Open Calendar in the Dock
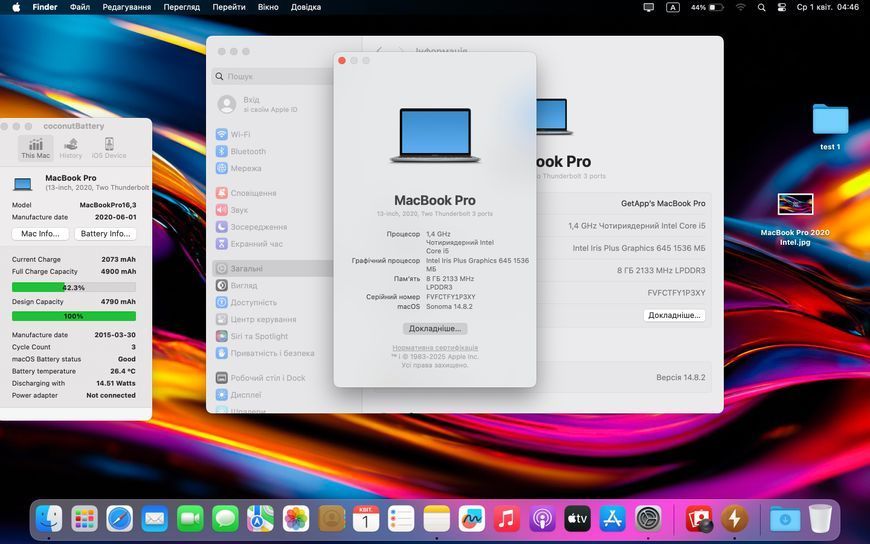870x544 pixels. pos(366,519)
